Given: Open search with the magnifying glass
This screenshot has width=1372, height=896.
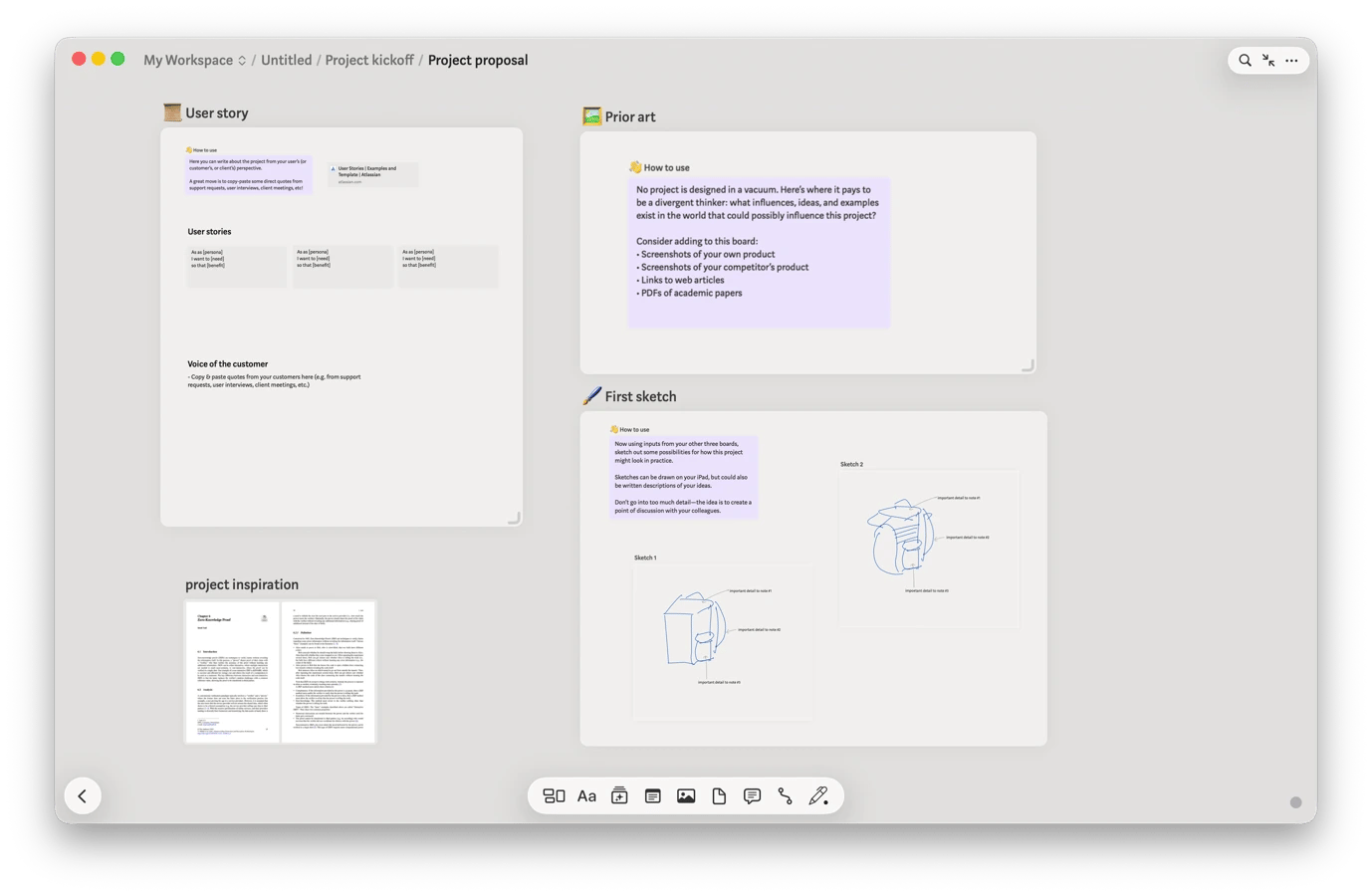Looking at the screenshot, I should [1245, 61].
